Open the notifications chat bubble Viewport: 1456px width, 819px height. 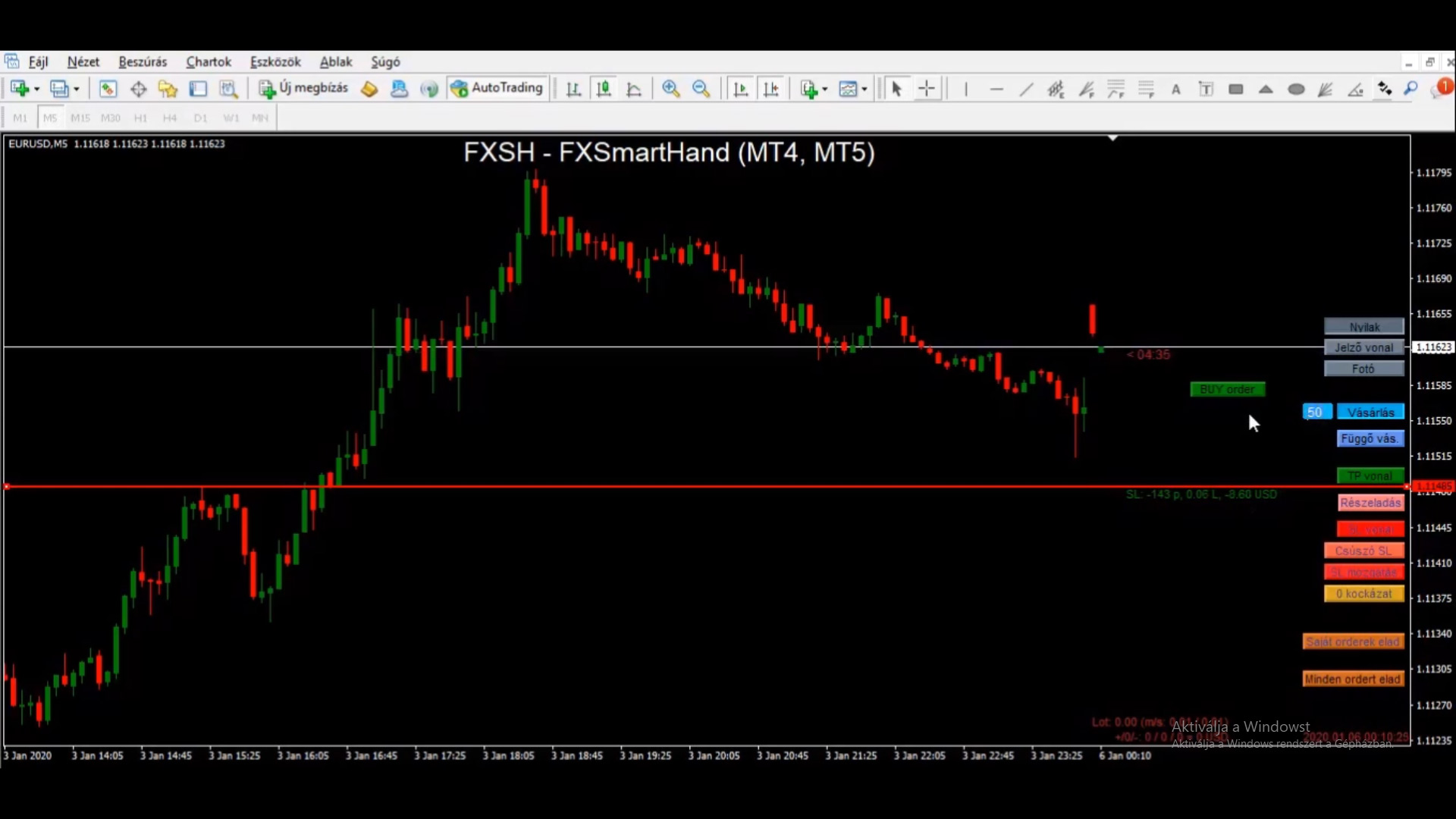(1441, 88)
